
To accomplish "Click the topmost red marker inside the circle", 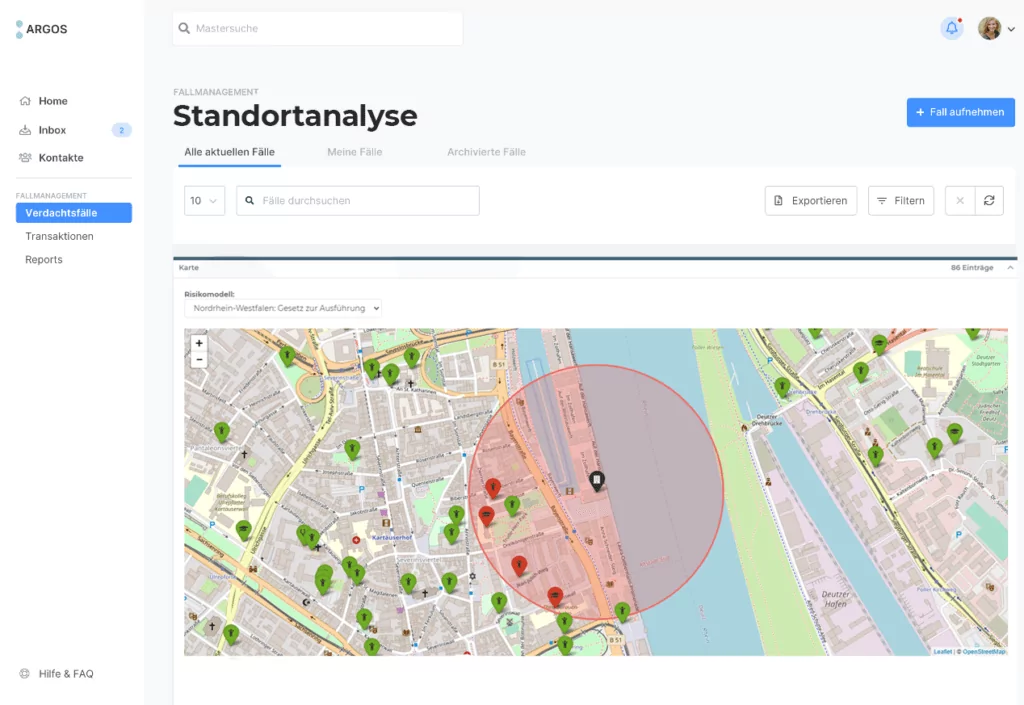I will click(x=493, y=487).
